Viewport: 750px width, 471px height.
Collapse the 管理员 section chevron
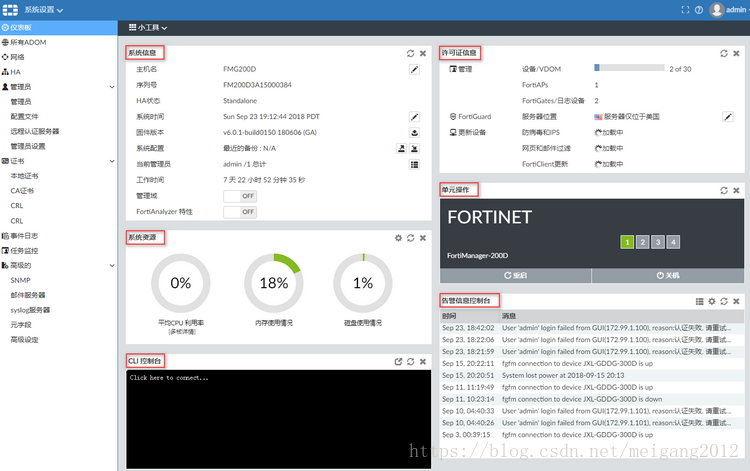click(x=112, y=87)
